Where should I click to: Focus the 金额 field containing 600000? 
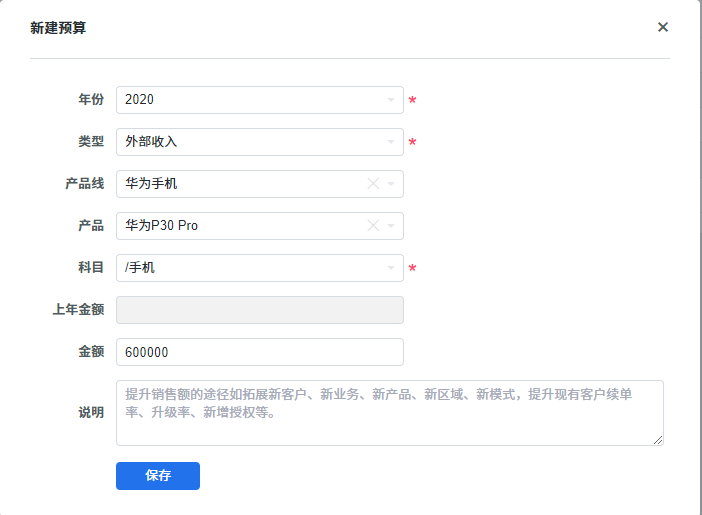pyautogui.click(x=260, y=352)
